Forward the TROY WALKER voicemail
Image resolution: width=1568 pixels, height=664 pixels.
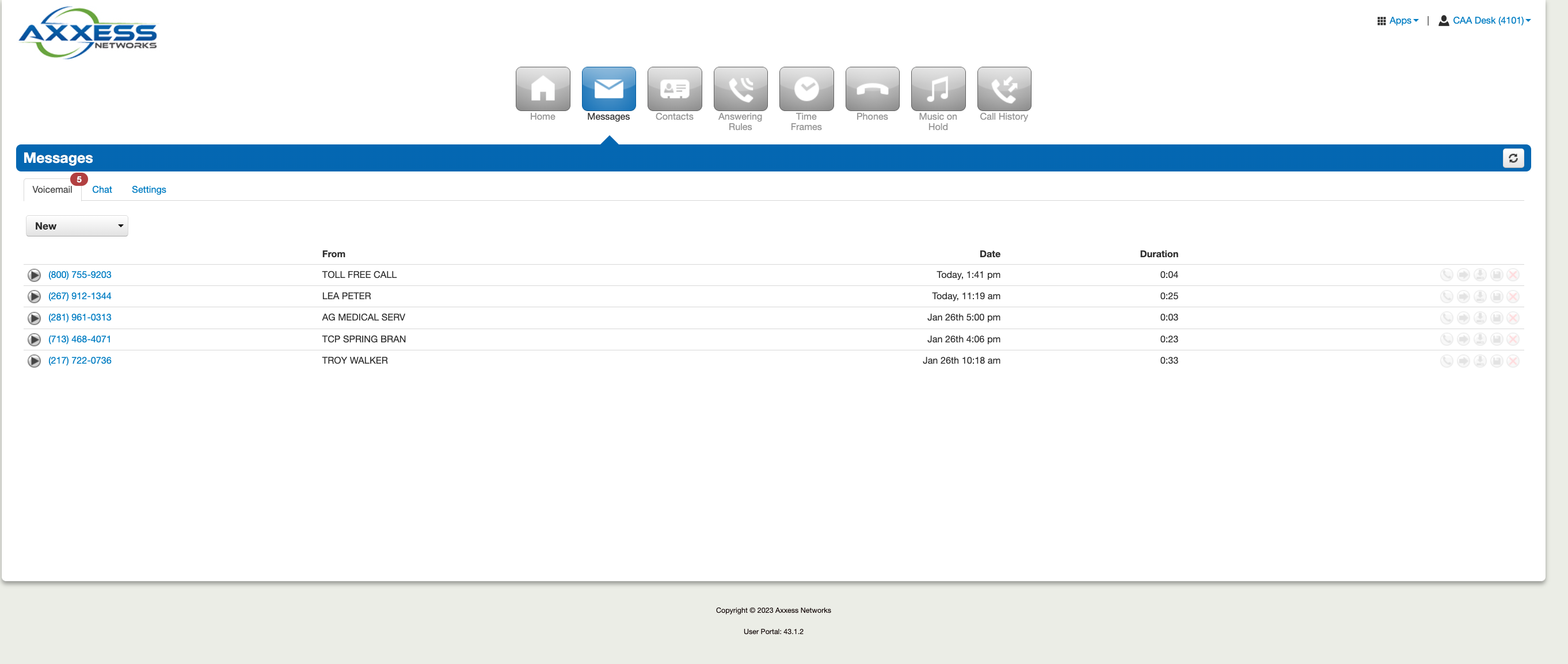pos(1463,361)
